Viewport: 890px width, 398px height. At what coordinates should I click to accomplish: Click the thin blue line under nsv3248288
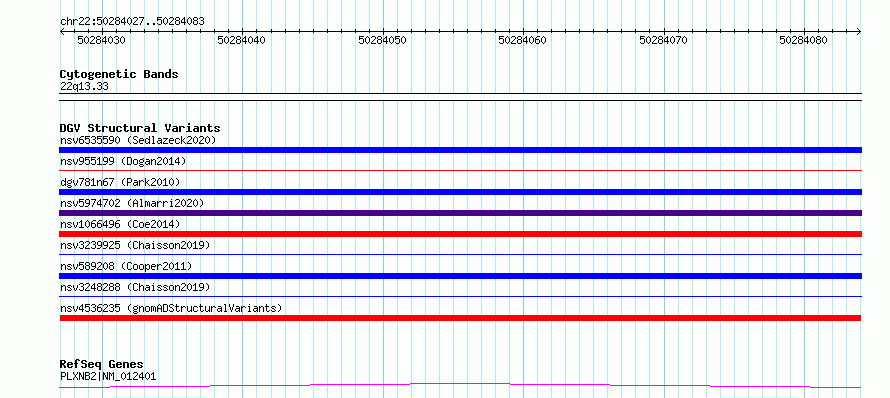pyautogui.click(x=460, y=296)
